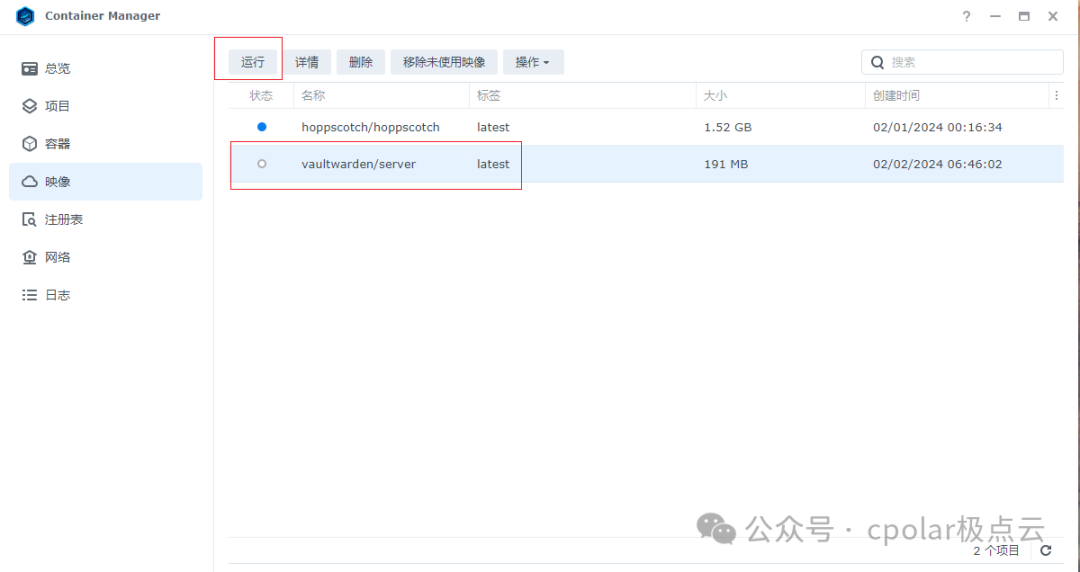Open the 日志 log section
The image size is (1080, 572).
click(x=106, y=295)
